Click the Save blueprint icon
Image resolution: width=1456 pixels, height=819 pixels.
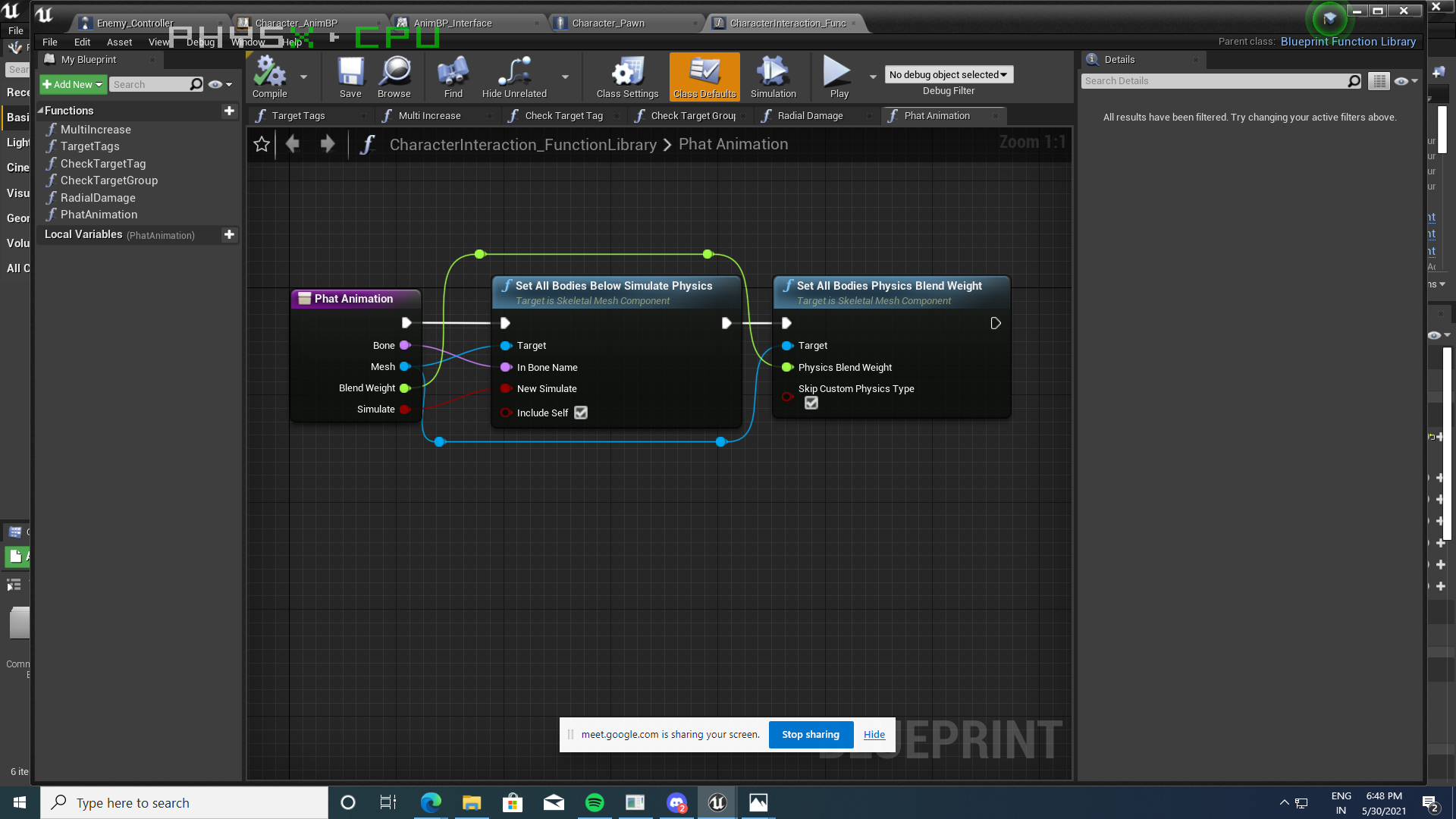[350, 76]
